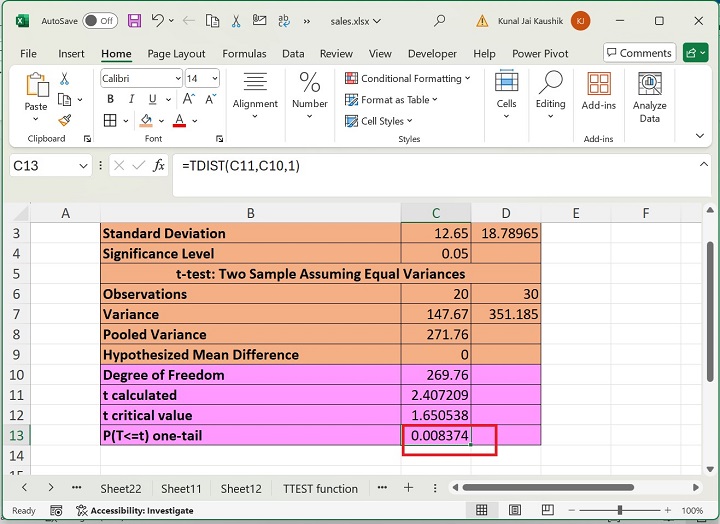The height and width of the screenshot is (524, 720).
Task: Click the Paste clipboard icon
Action: [36, 85]
